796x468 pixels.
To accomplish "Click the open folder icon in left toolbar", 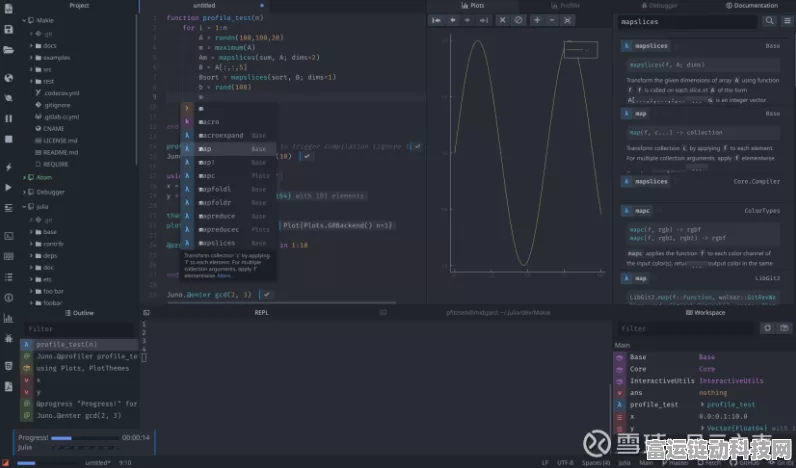I will tap(8, 50).
